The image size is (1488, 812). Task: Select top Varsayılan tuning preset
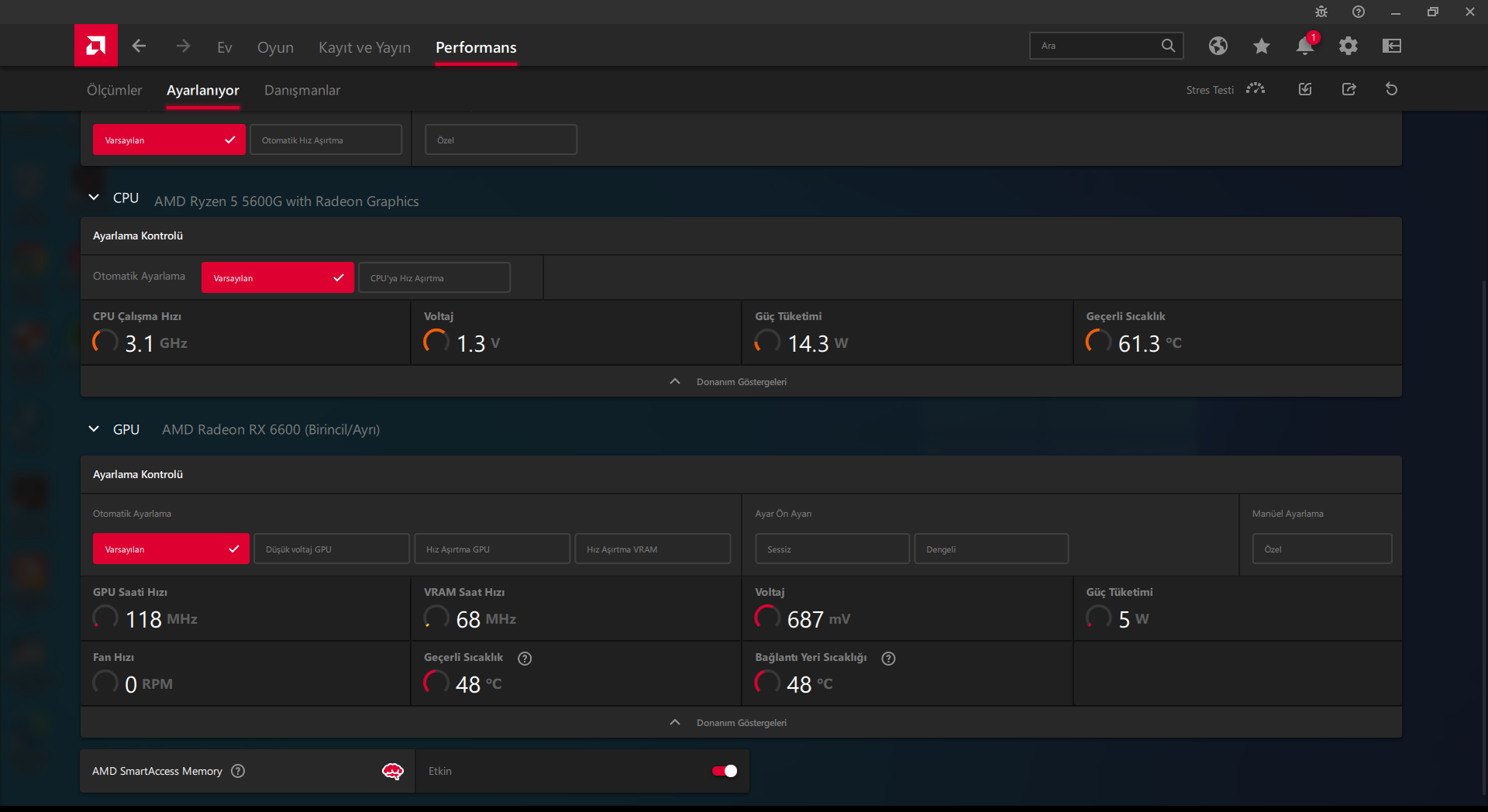coord(169,139)
